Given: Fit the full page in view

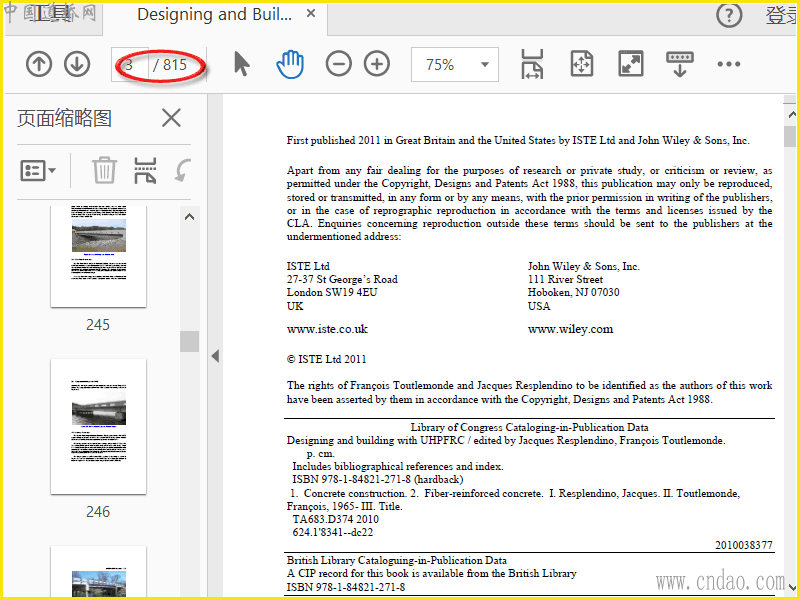Looking at the screenshot, I should pyautogui.click(x=582, y=65).
